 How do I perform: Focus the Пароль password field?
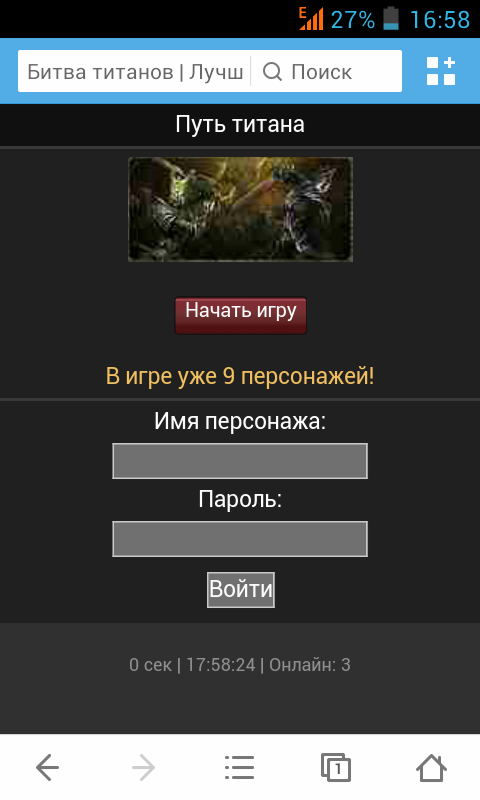[240, 539]
